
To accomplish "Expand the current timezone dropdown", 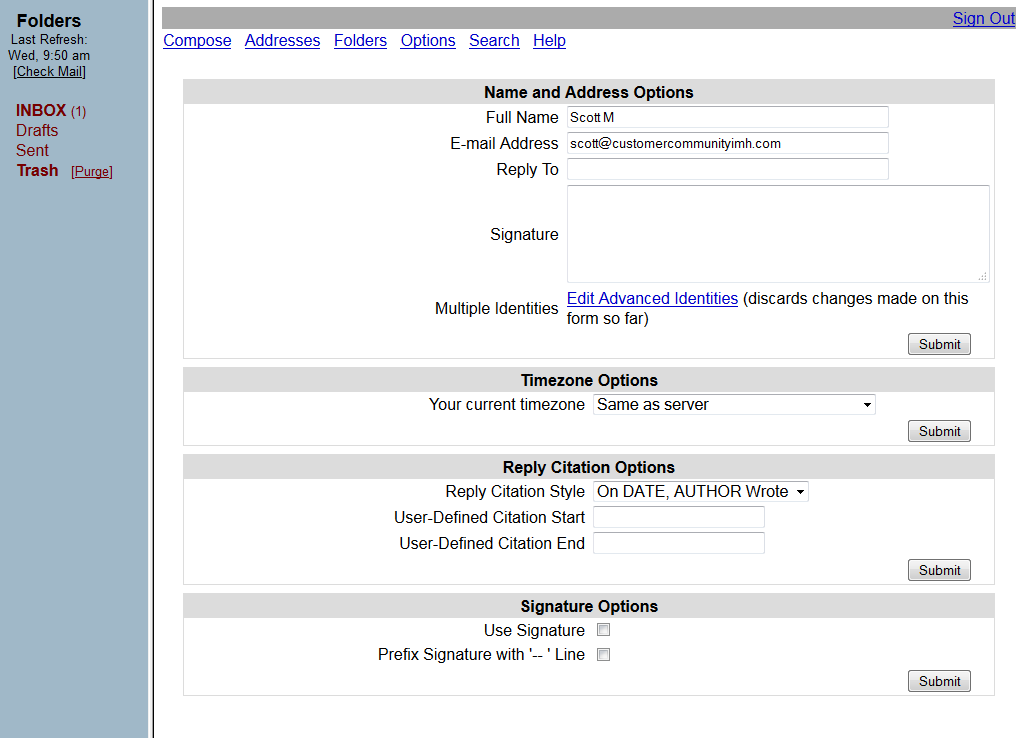I will tap(734, 404).
